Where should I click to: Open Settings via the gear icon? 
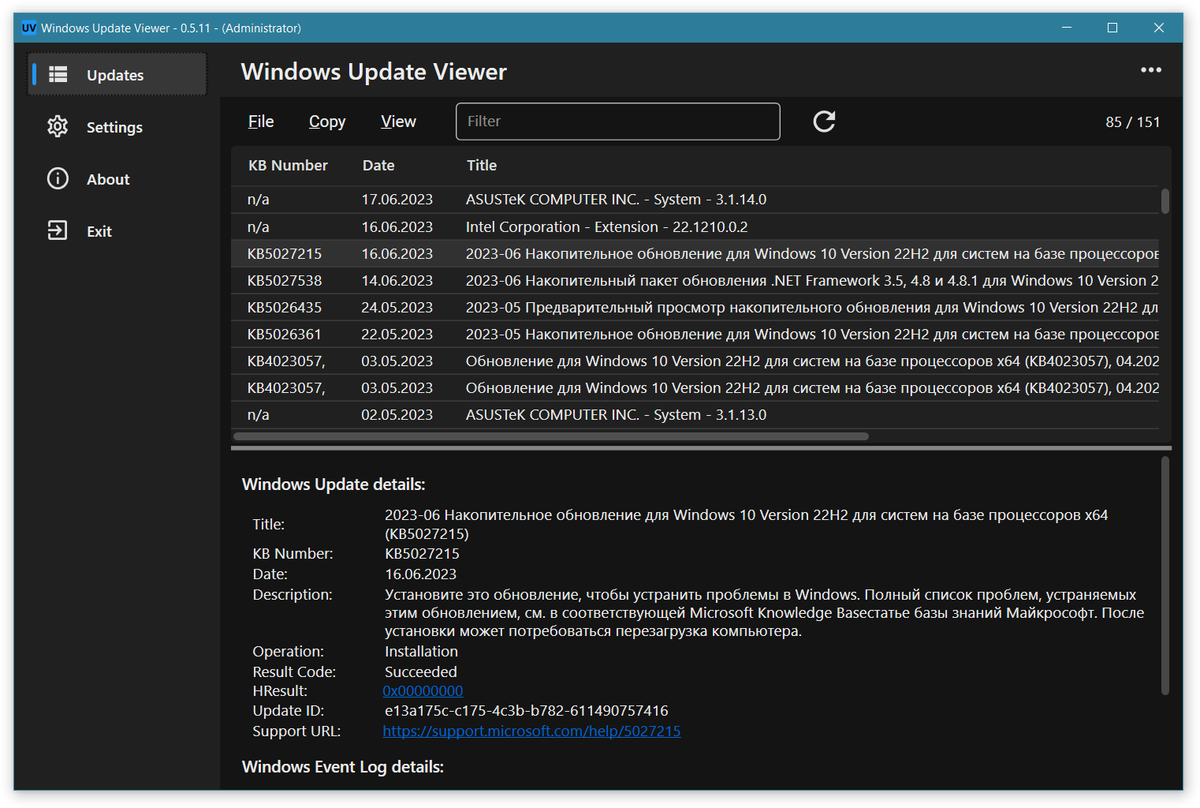click(x=57, y=127)
